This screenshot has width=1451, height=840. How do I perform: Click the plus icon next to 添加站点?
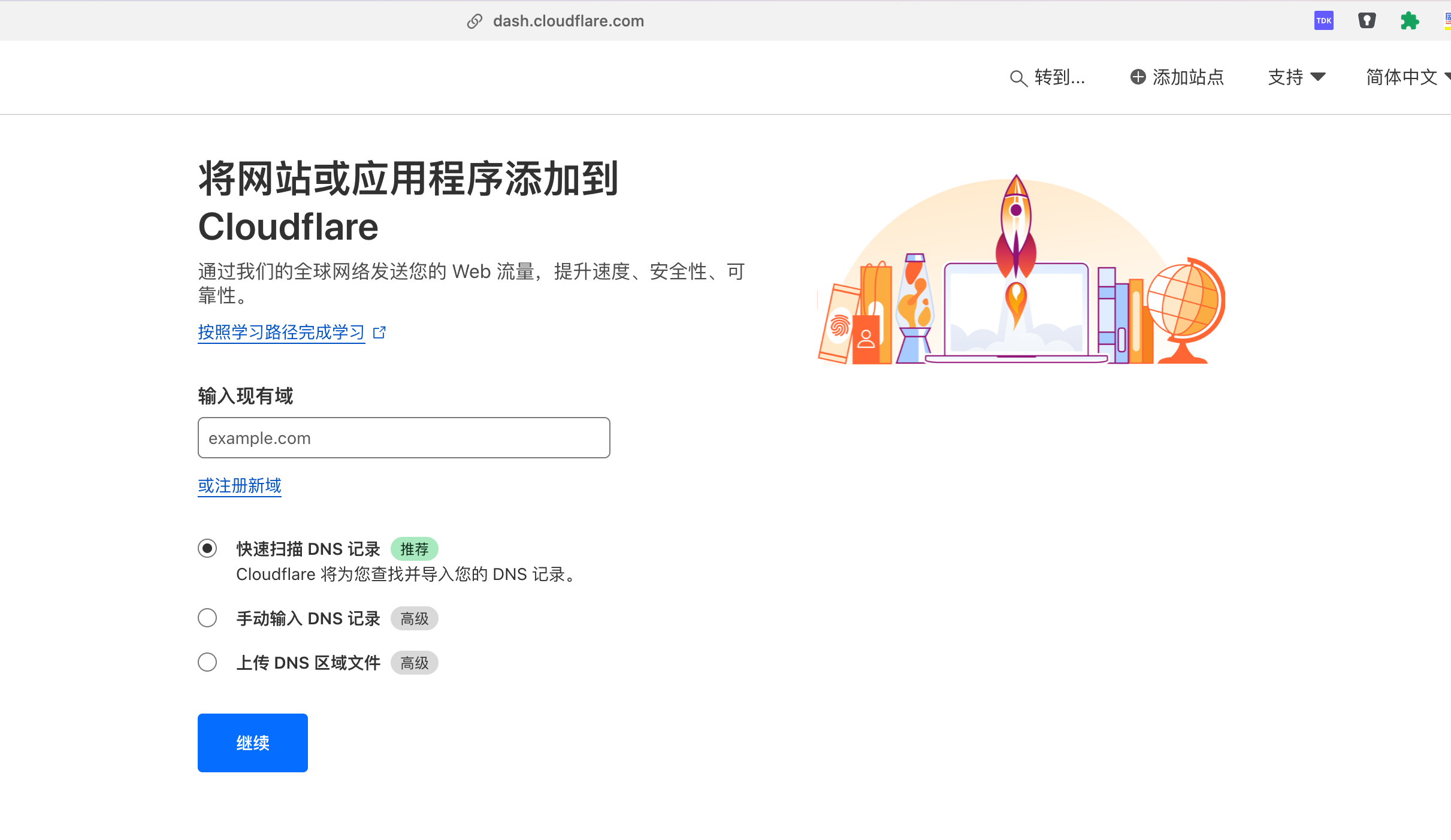pyautogui.click(x=1138, y=77)
